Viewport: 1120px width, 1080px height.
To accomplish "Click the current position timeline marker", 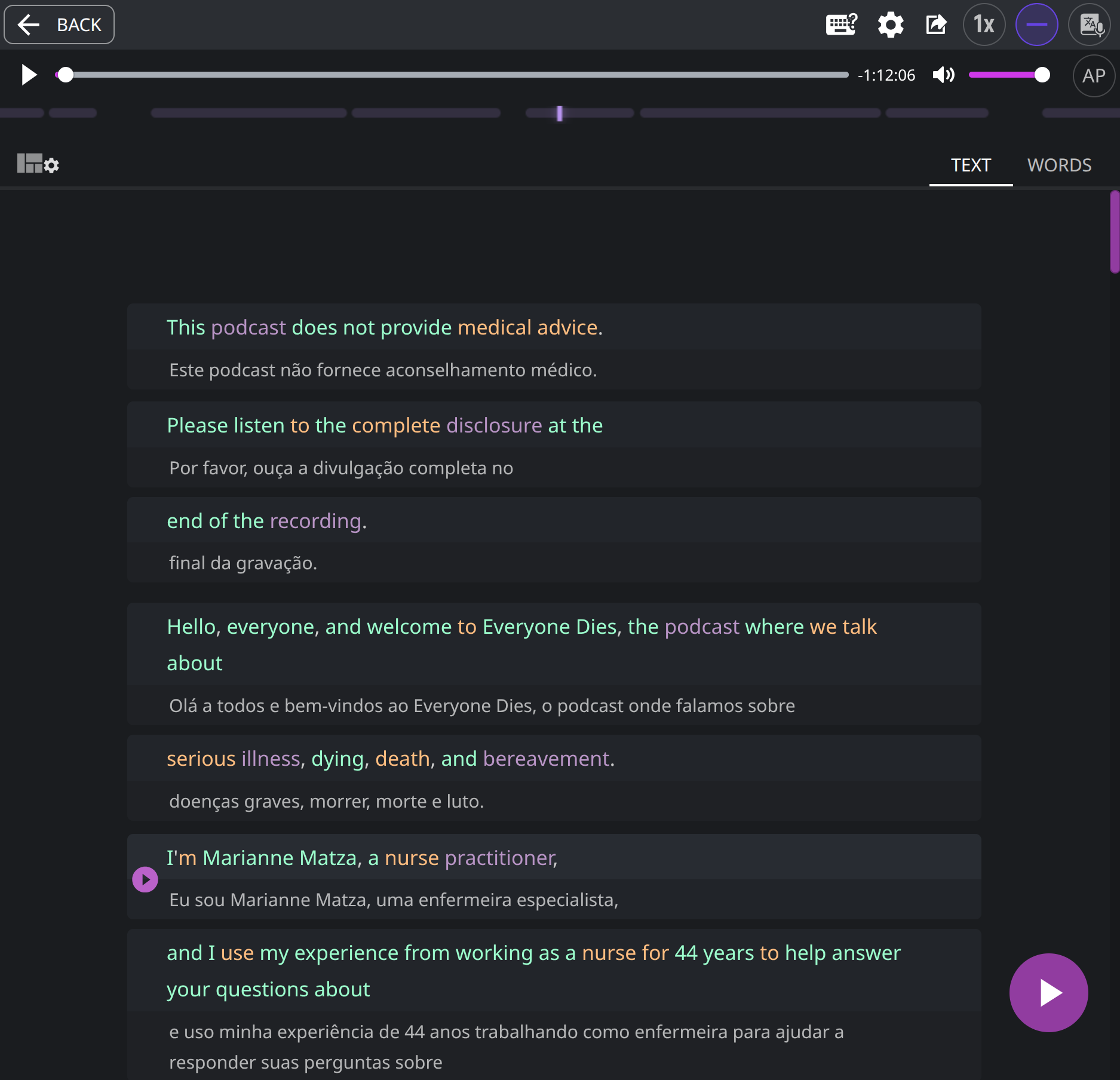I will (x=560, y=113).
